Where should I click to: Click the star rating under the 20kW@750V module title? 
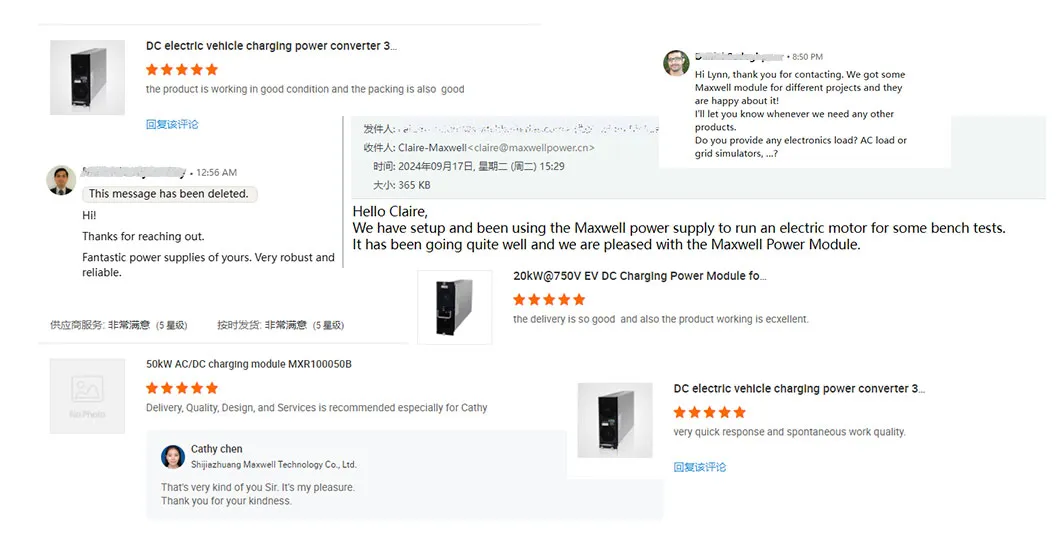549,299
